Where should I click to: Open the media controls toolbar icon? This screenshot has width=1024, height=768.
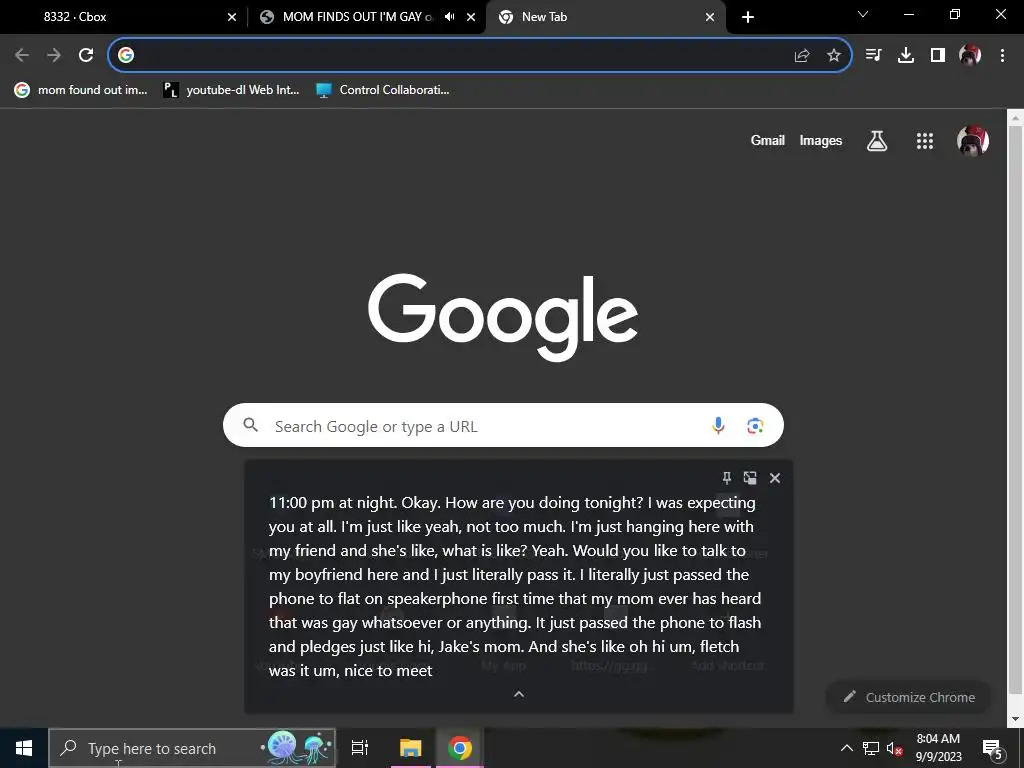tap(874, 55)
